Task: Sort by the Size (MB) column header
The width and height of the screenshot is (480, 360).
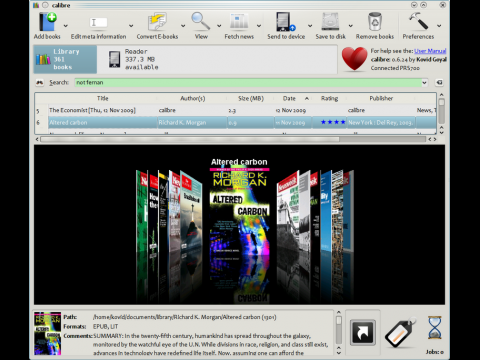Action: click(x=251, y=98)
